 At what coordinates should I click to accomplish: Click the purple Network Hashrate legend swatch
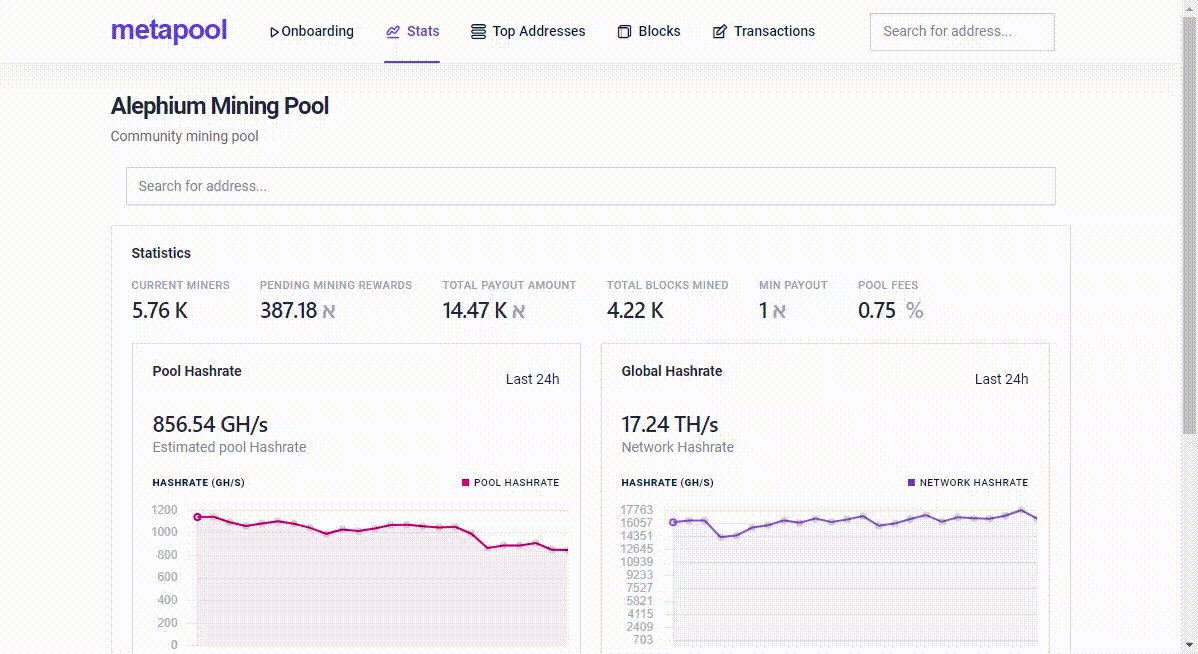coord(911,482)
